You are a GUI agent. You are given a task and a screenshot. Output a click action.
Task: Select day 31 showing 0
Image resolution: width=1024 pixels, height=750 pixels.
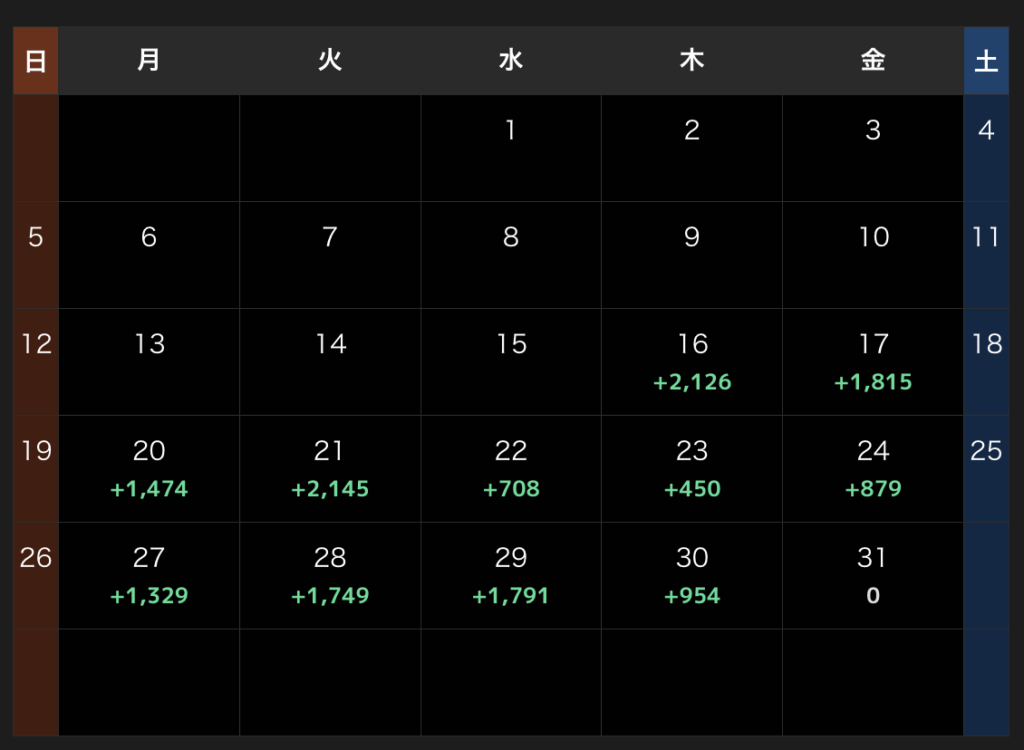872,576
